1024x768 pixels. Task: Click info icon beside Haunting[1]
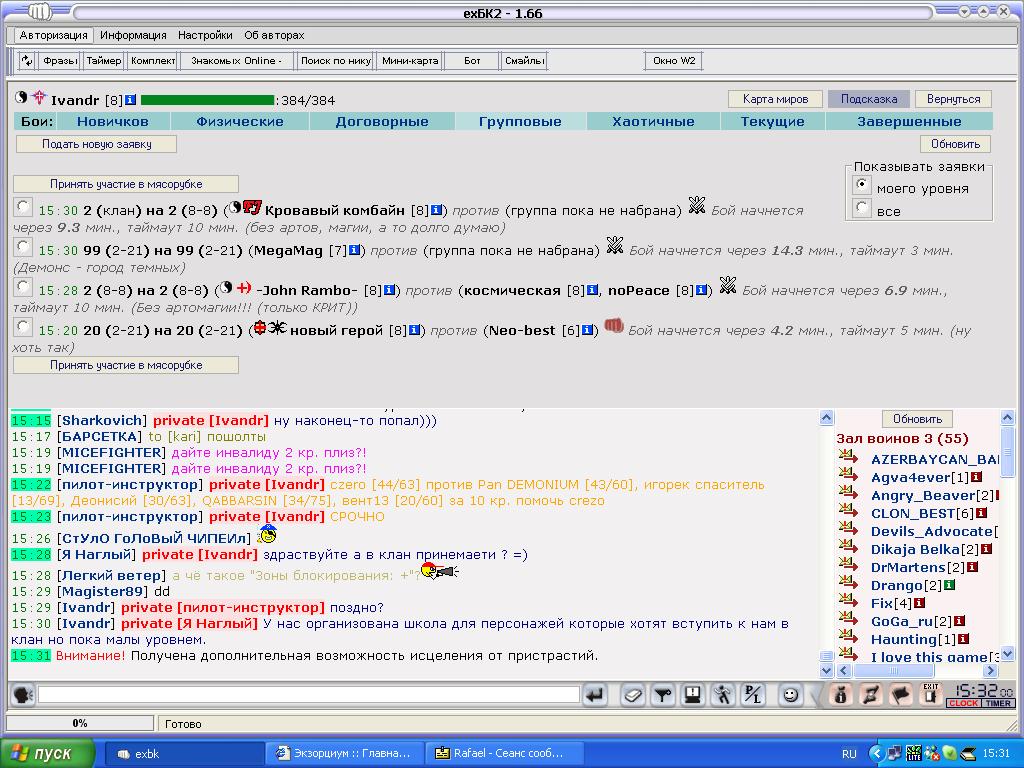coord(963,639)
